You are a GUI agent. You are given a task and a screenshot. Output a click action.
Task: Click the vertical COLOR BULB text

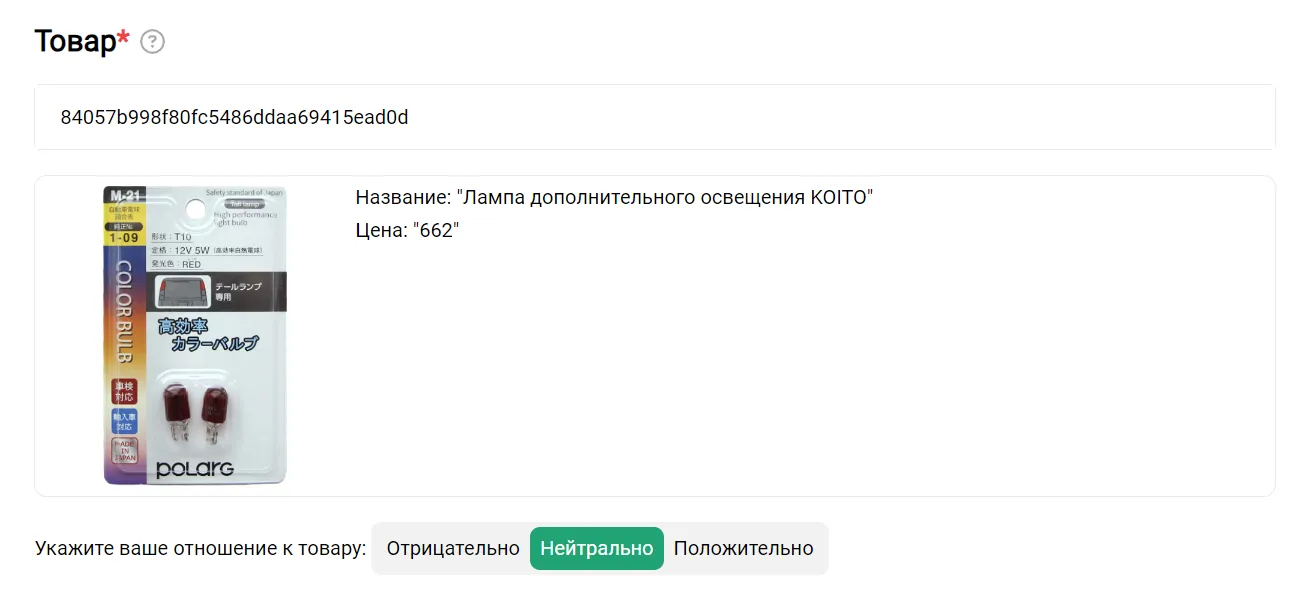[x=124, y=312]
